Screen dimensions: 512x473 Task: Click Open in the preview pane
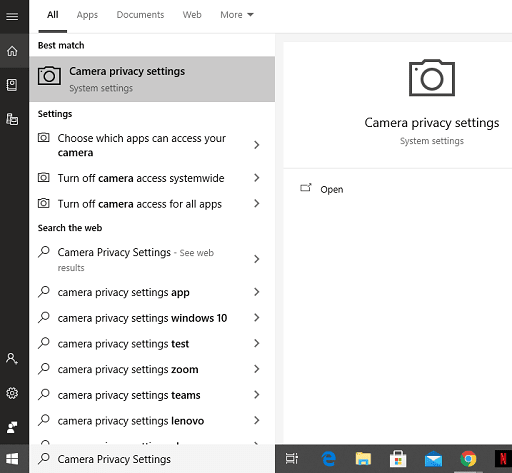point(332,189)
